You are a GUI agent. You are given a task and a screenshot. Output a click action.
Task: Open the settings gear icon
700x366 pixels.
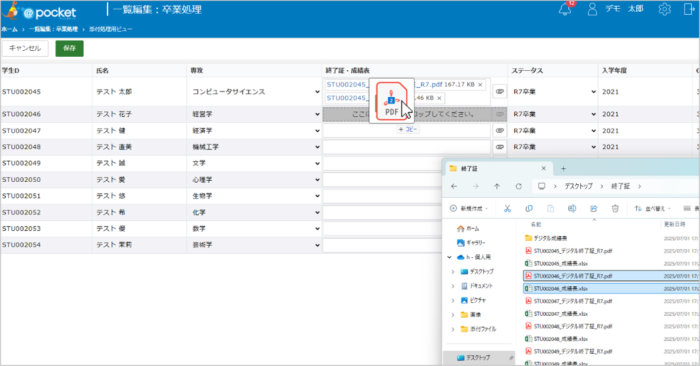click(664, 9)
